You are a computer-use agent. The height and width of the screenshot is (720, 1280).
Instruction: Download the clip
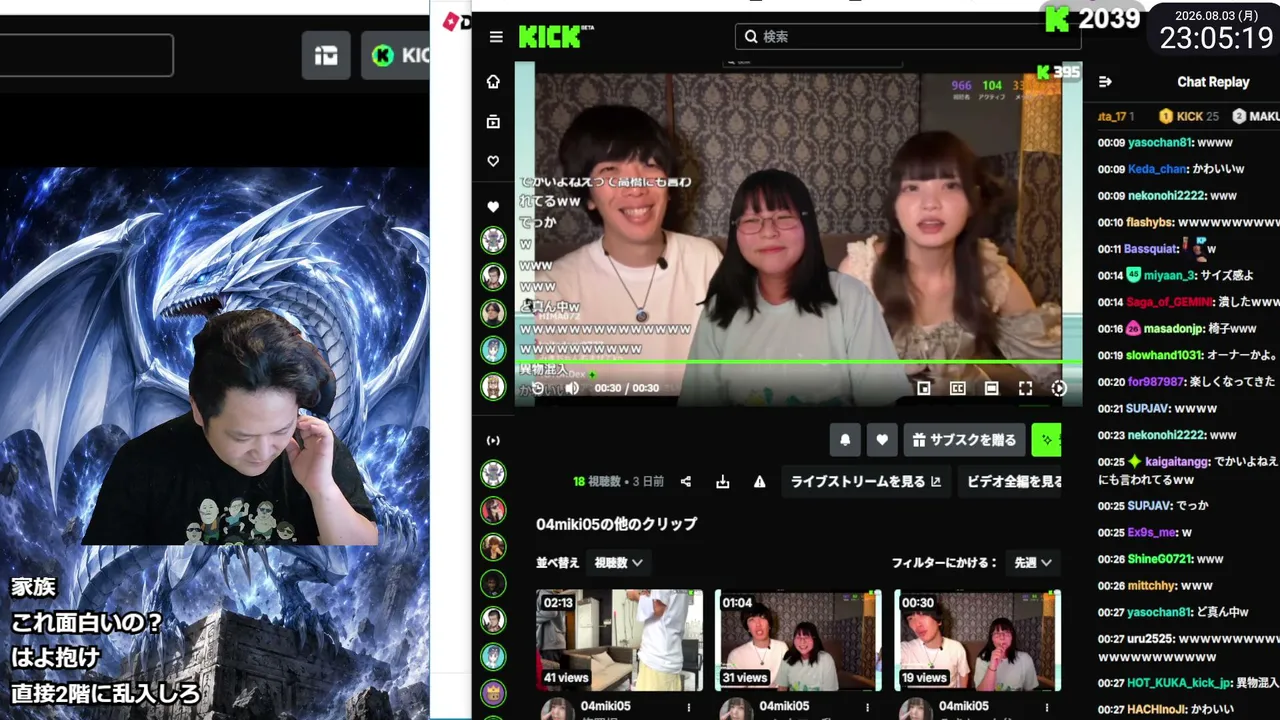tap(723, 481)
